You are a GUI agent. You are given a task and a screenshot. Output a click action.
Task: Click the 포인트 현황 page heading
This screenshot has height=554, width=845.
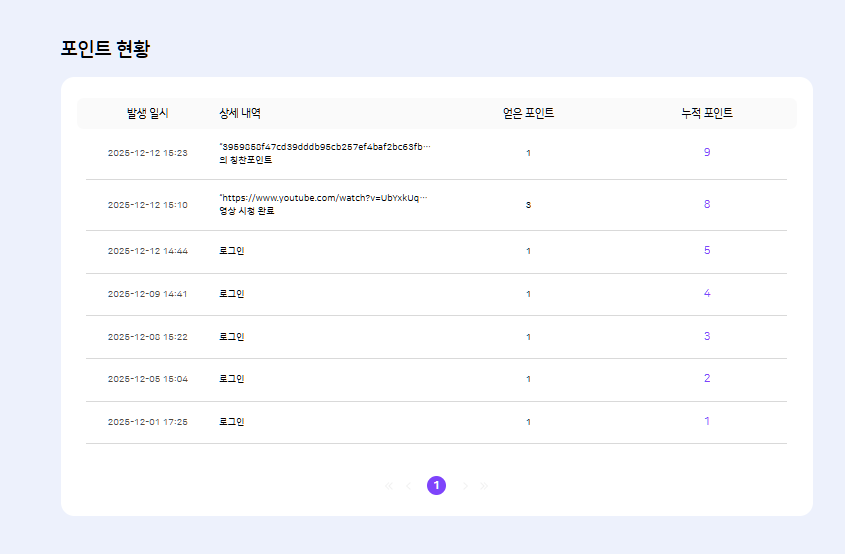click(x=105, y=49)
